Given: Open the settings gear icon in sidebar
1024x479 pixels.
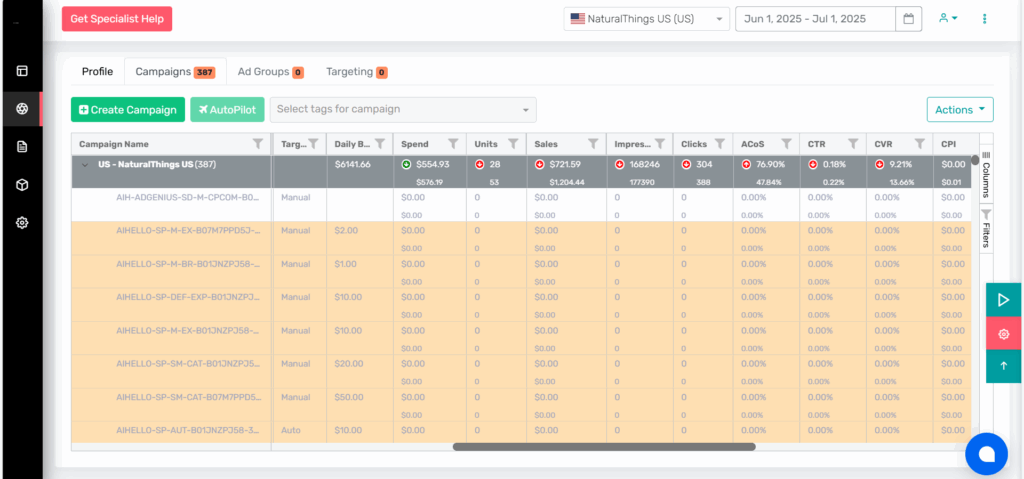Looking at the screenshot, I should [22, 223].
